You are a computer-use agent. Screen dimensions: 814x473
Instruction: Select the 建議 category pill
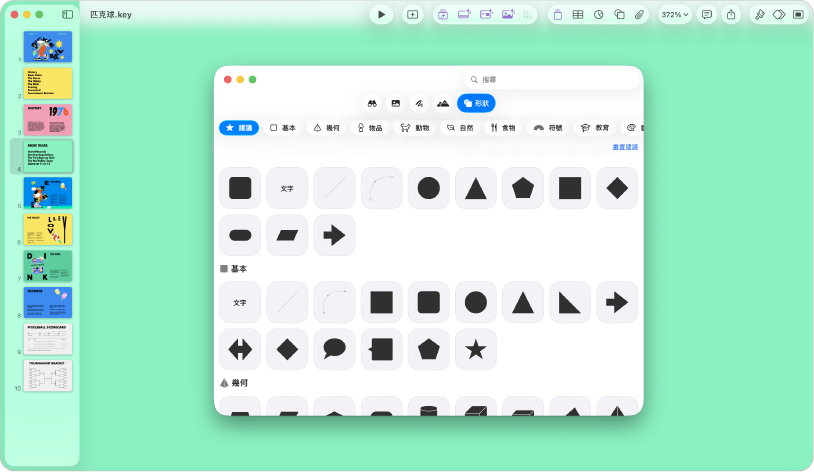pos(239,128)
